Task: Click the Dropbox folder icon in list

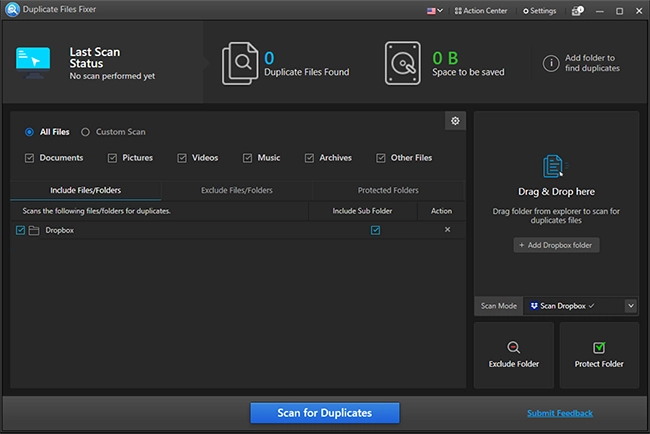Action: click(x=34, y=230)
